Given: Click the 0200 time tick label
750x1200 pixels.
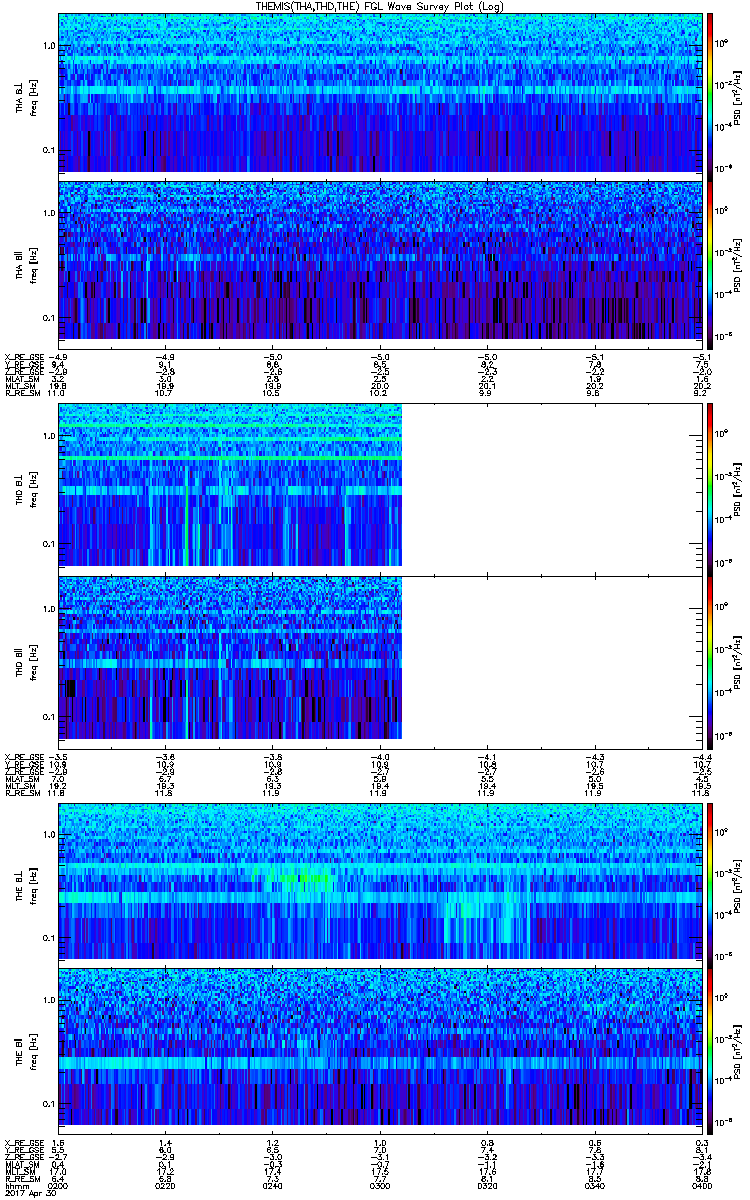Looking at the screenshot, I should click(60, 1185).
